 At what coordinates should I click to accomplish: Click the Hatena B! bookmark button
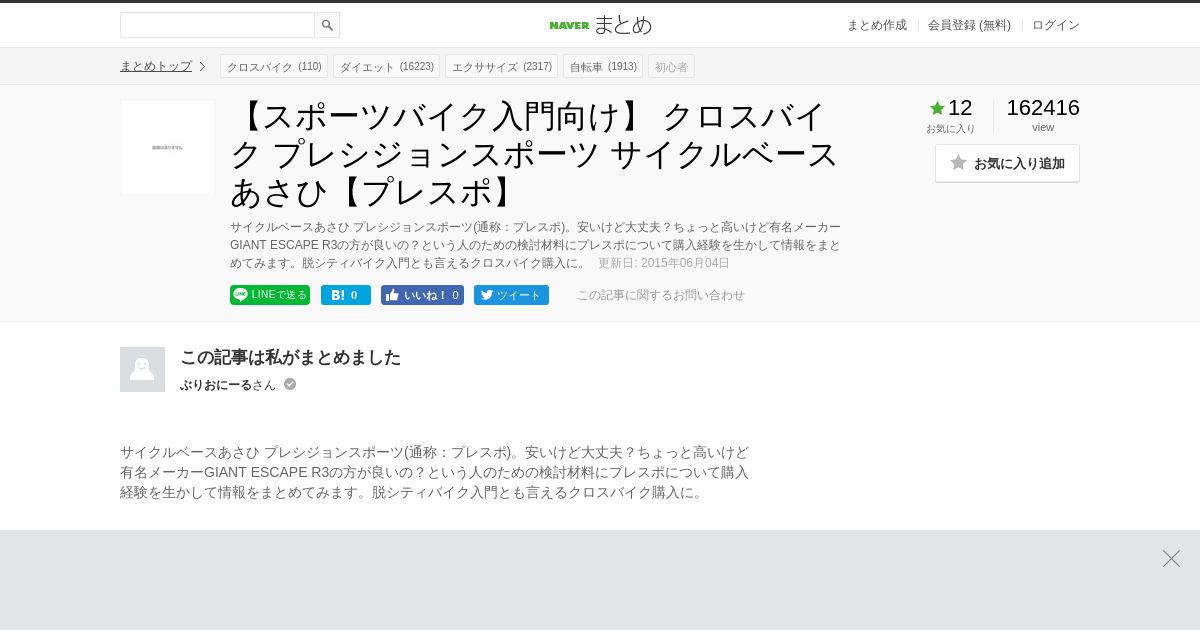[x=346, y=295]
